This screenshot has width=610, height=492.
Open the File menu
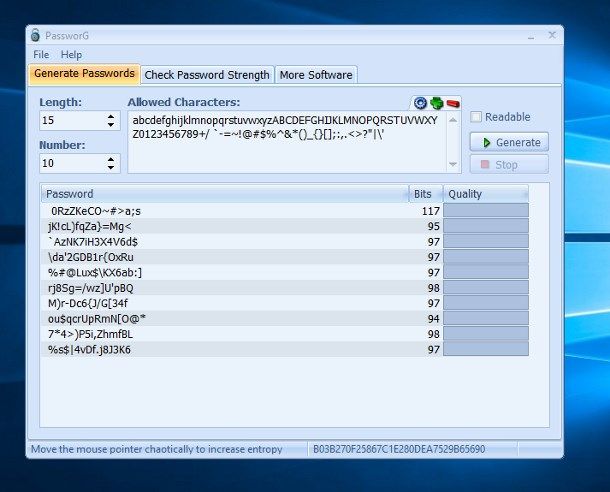click(x=41, y=54)
